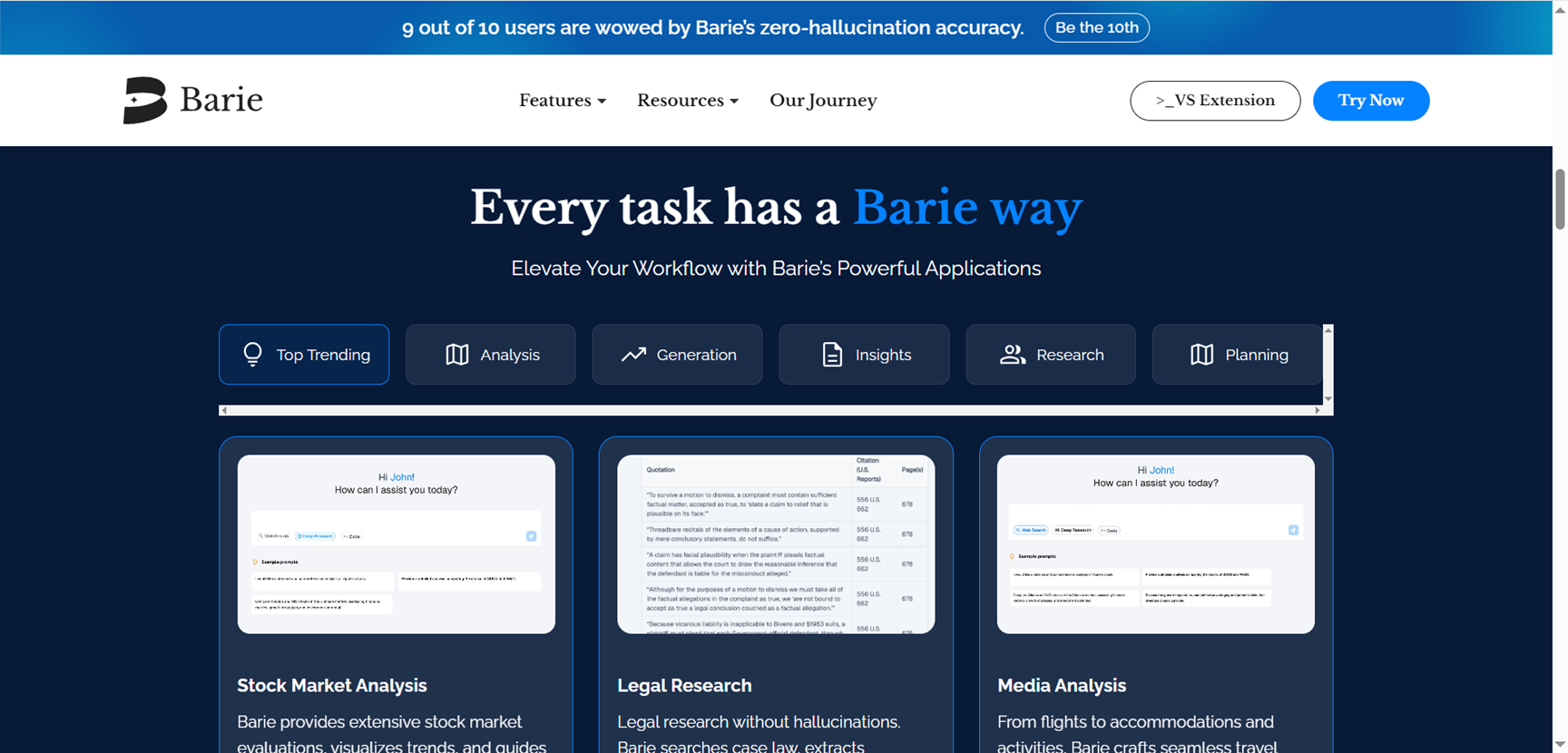Click the Stock Market Analysis heading
This screenshot has width=1568, height=753.
332,686
